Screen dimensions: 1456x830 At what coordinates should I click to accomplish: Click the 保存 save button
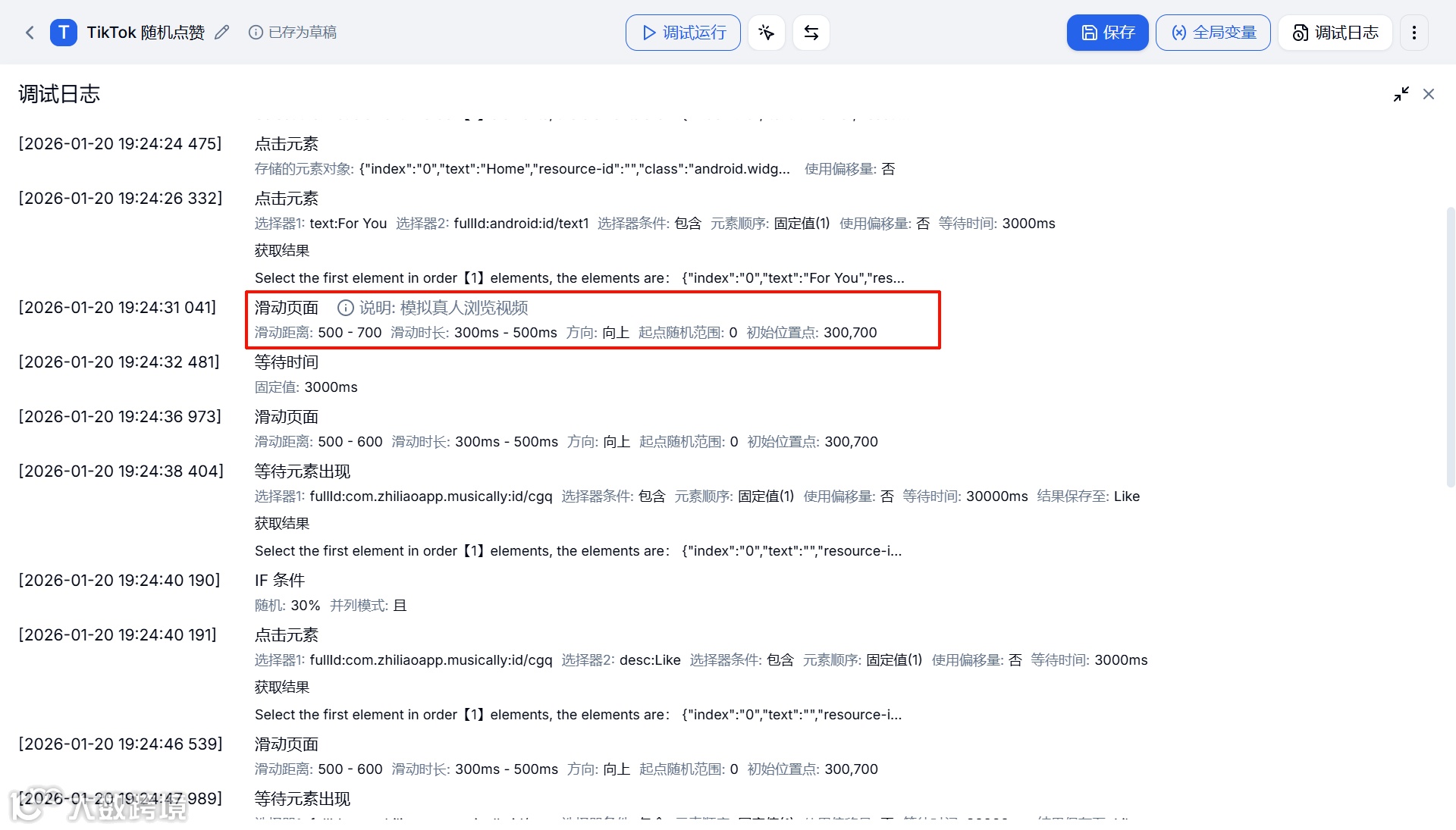pos(1107,33)
